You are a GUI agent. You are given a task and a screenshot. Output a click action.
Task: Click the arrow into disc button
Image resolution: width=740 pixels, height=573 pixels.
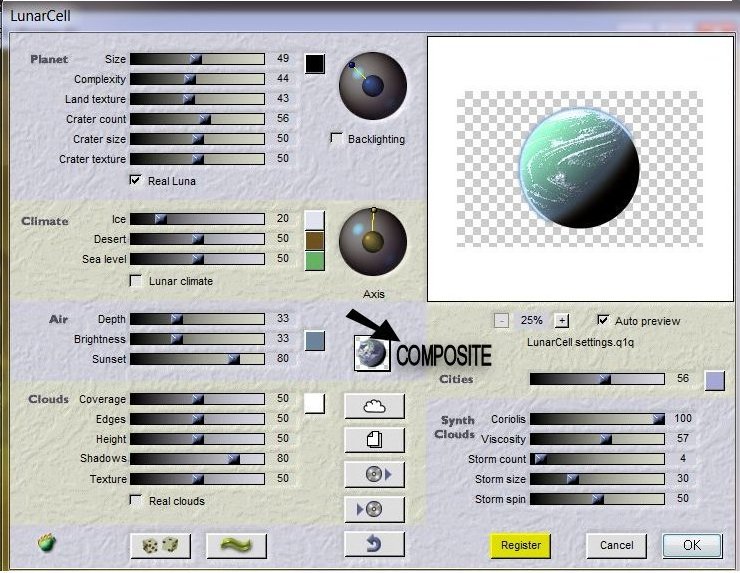(374, 509)
